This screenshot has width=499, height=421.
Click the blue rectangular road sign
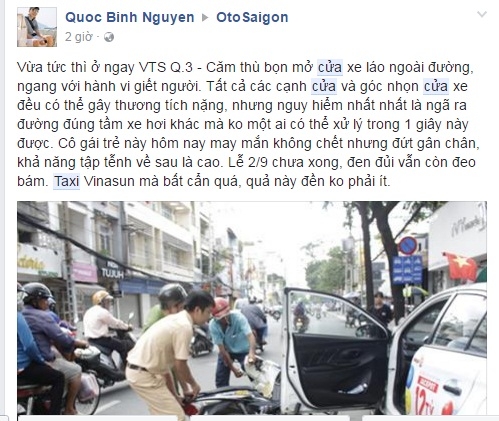(407, 270)
